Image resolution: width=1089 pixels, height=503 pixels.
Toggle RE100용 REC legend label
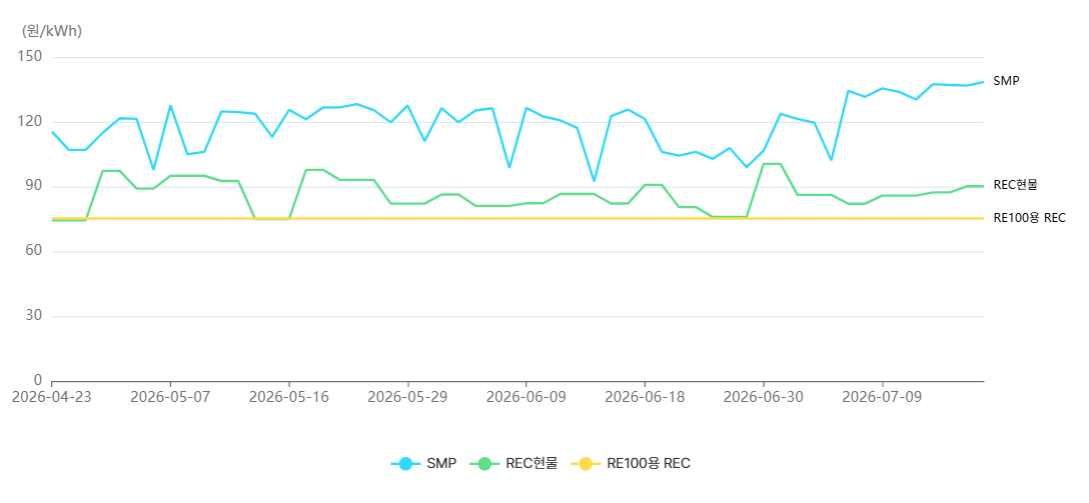(649, 463)
